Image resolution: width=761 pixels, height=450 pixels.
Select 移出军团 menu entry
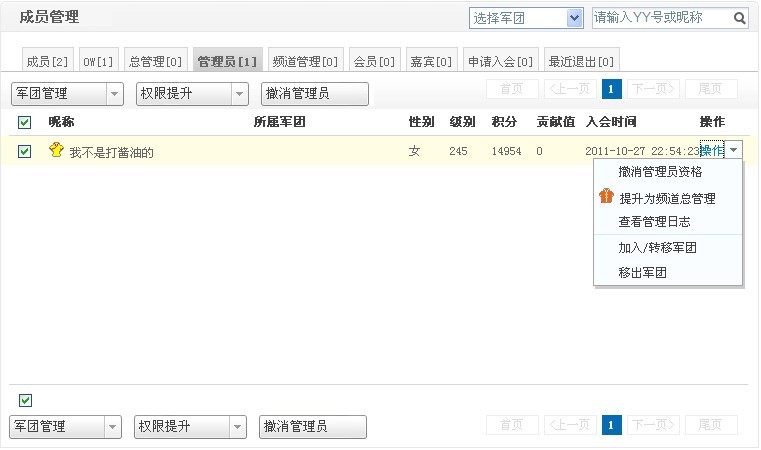(642, 272)
